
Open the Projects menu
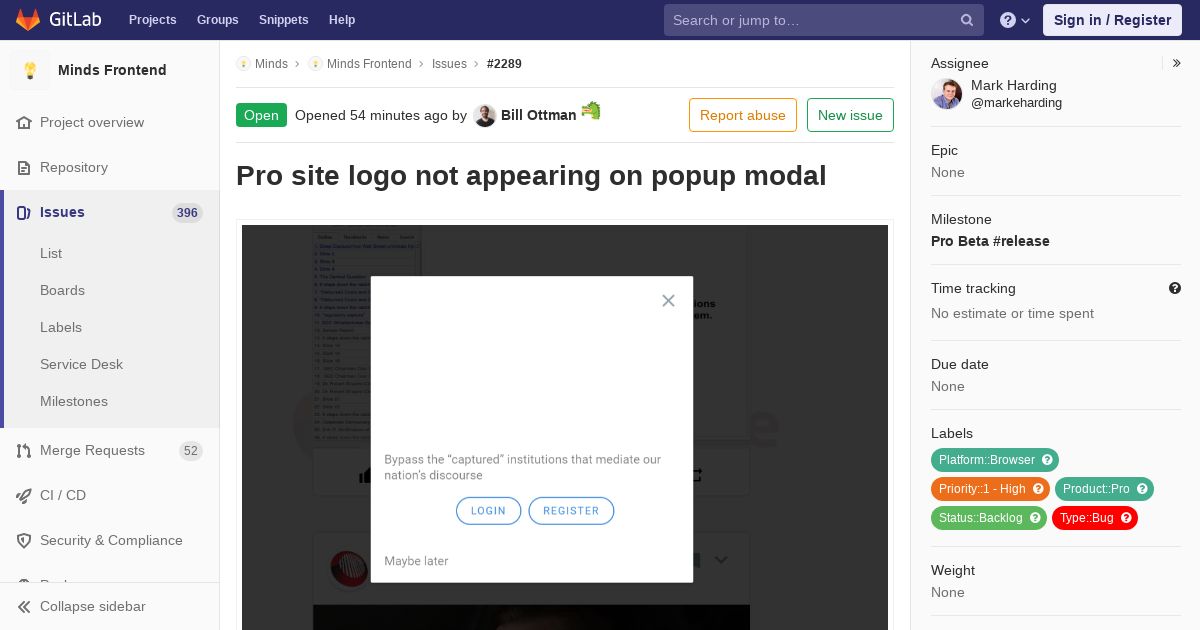pyautogui.click(x=152, y=20)
